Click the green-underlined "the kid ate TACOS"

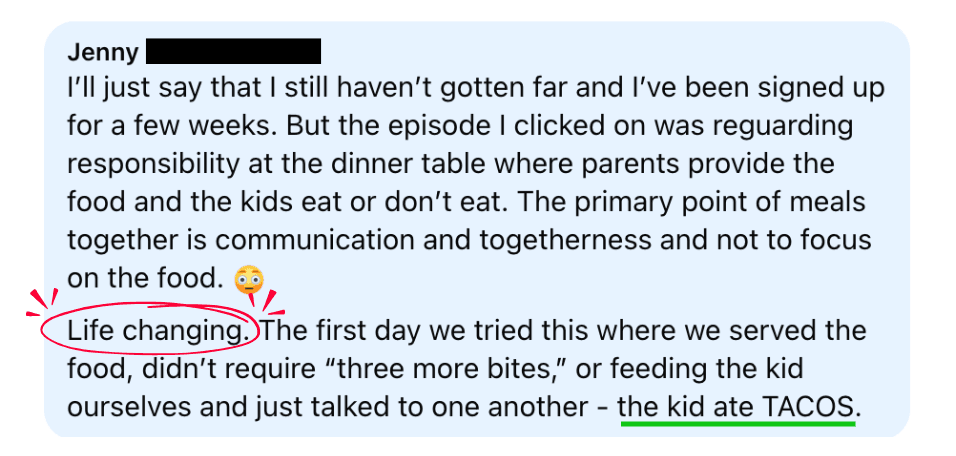pos(738,407)
